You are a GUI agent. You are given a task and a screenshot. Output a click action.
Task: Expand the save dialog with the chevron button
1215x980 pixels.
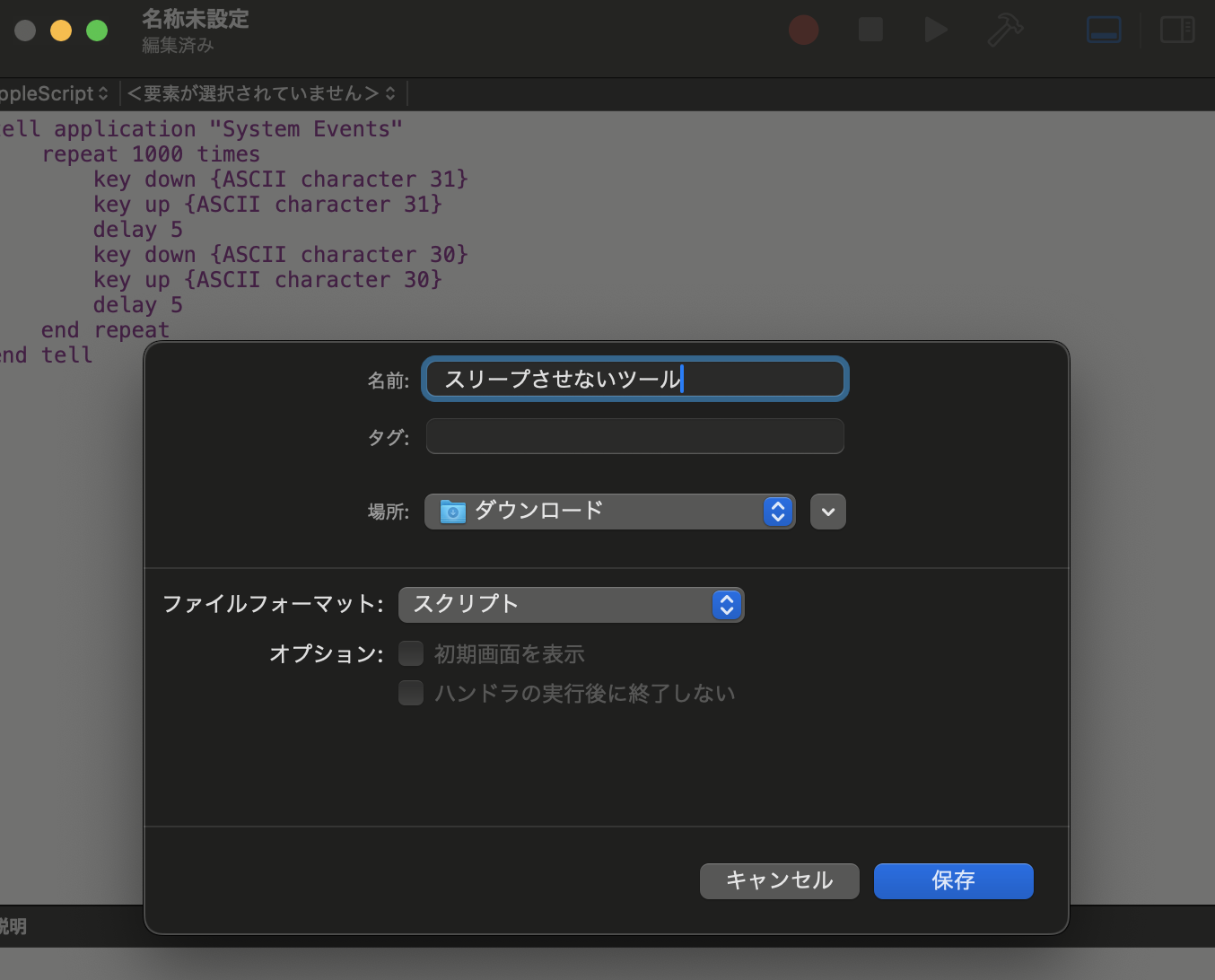pyautogui.click(x=828, y=512)
